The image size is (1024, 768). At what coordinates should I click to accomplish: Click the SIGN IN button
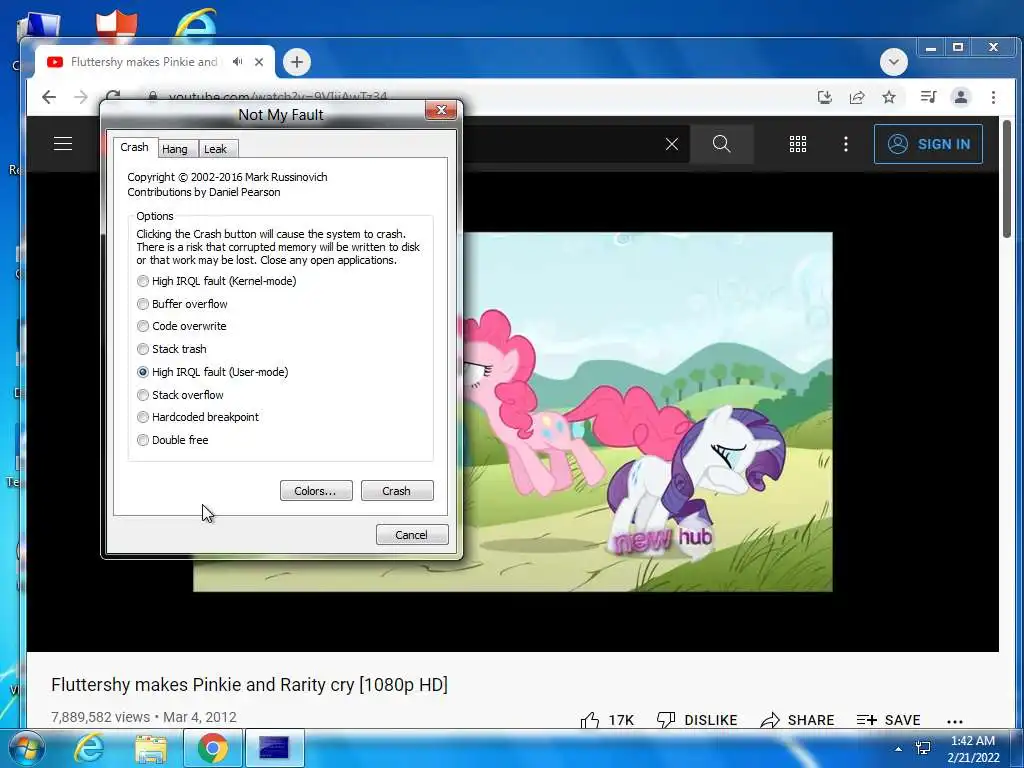click(x=928, y=144)
